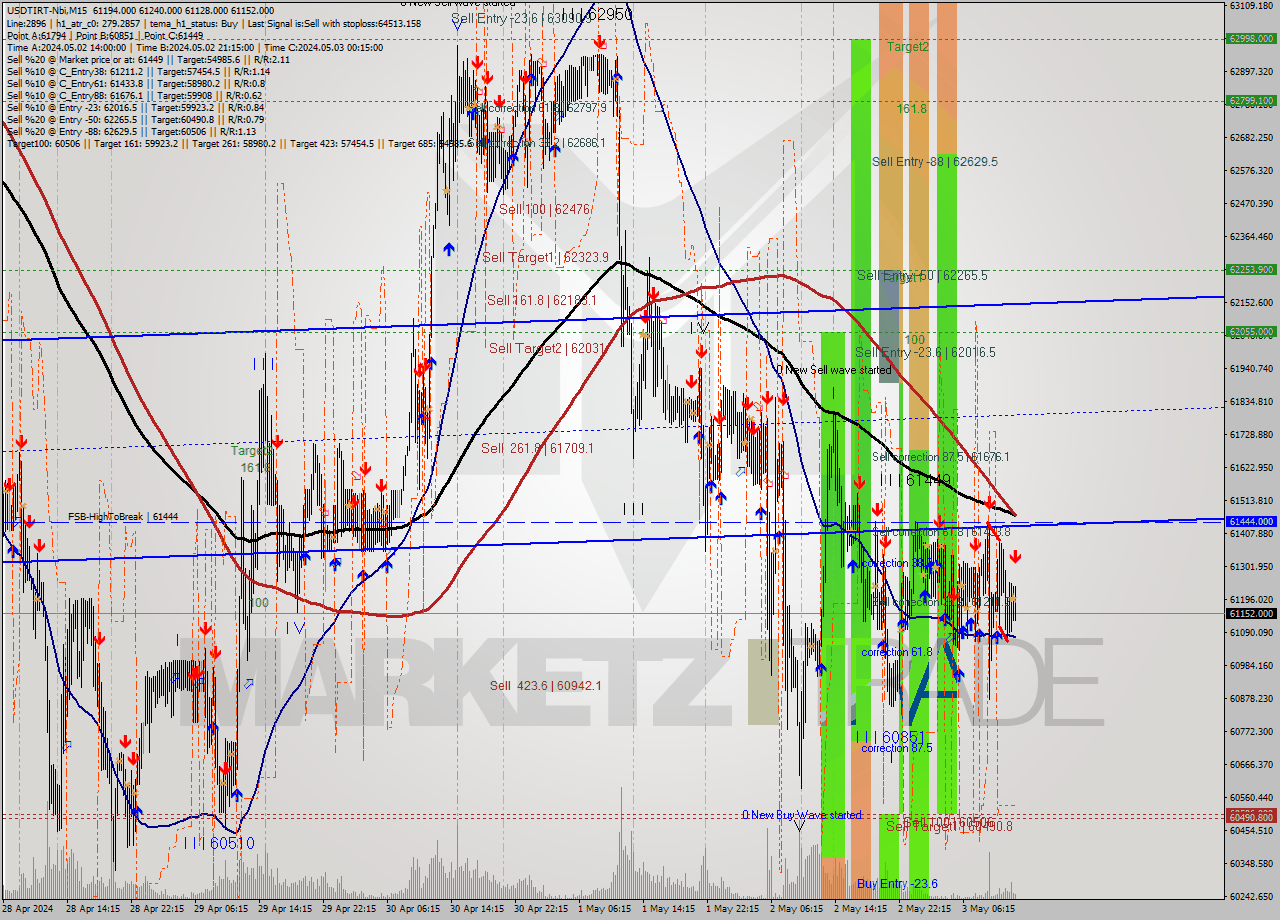Click the '0 New Sell wave started' annotation

click(x=833, y=370)
